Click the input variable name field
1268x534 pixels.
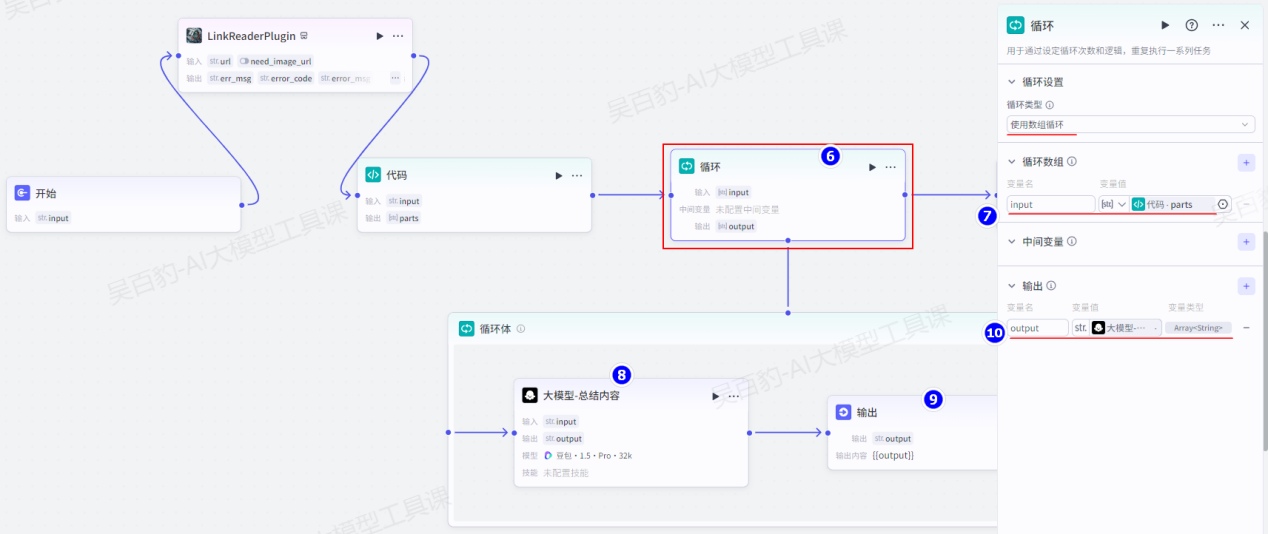click(x=1050, y=204)
